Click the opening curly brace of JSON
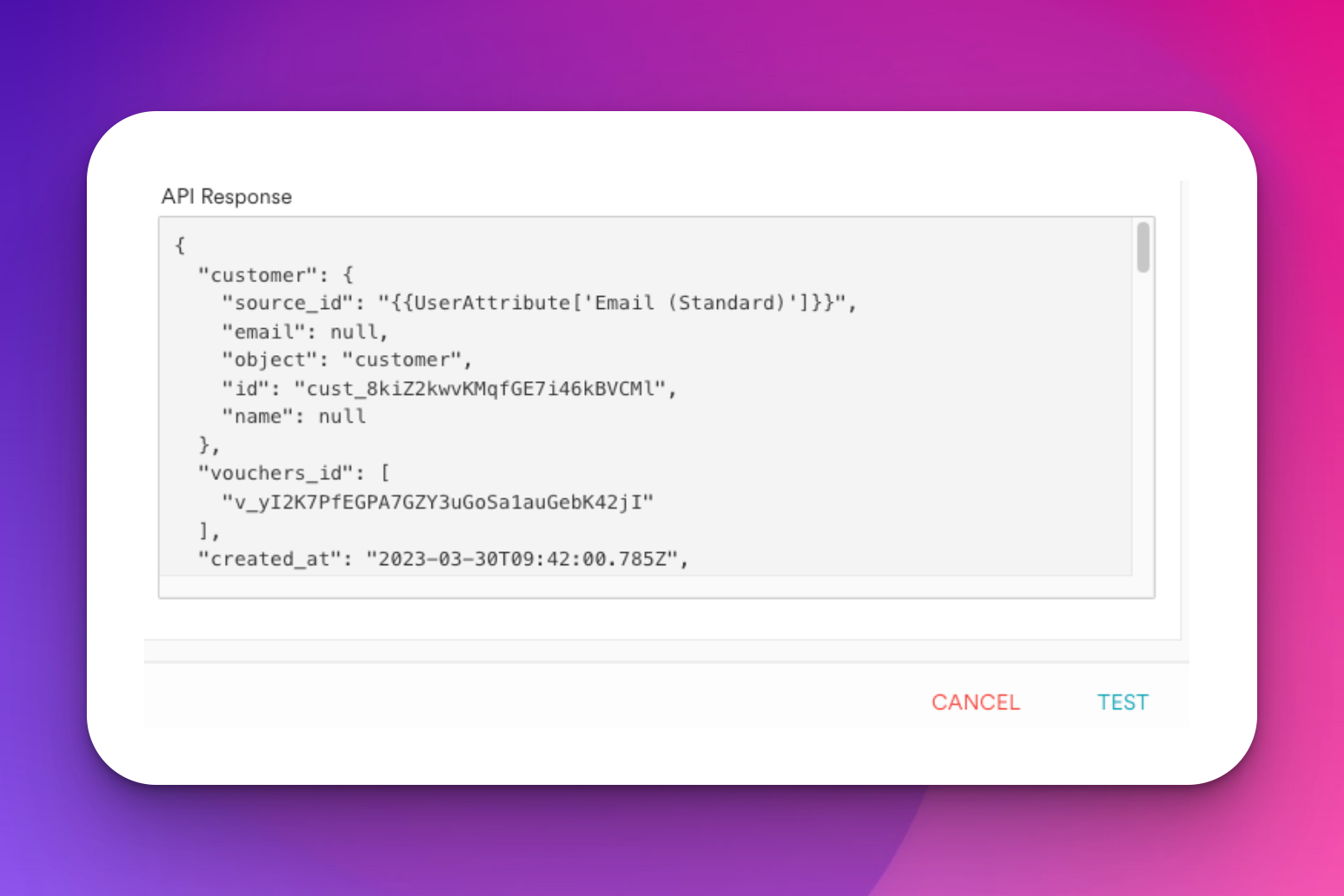 [x=180, y=246]
